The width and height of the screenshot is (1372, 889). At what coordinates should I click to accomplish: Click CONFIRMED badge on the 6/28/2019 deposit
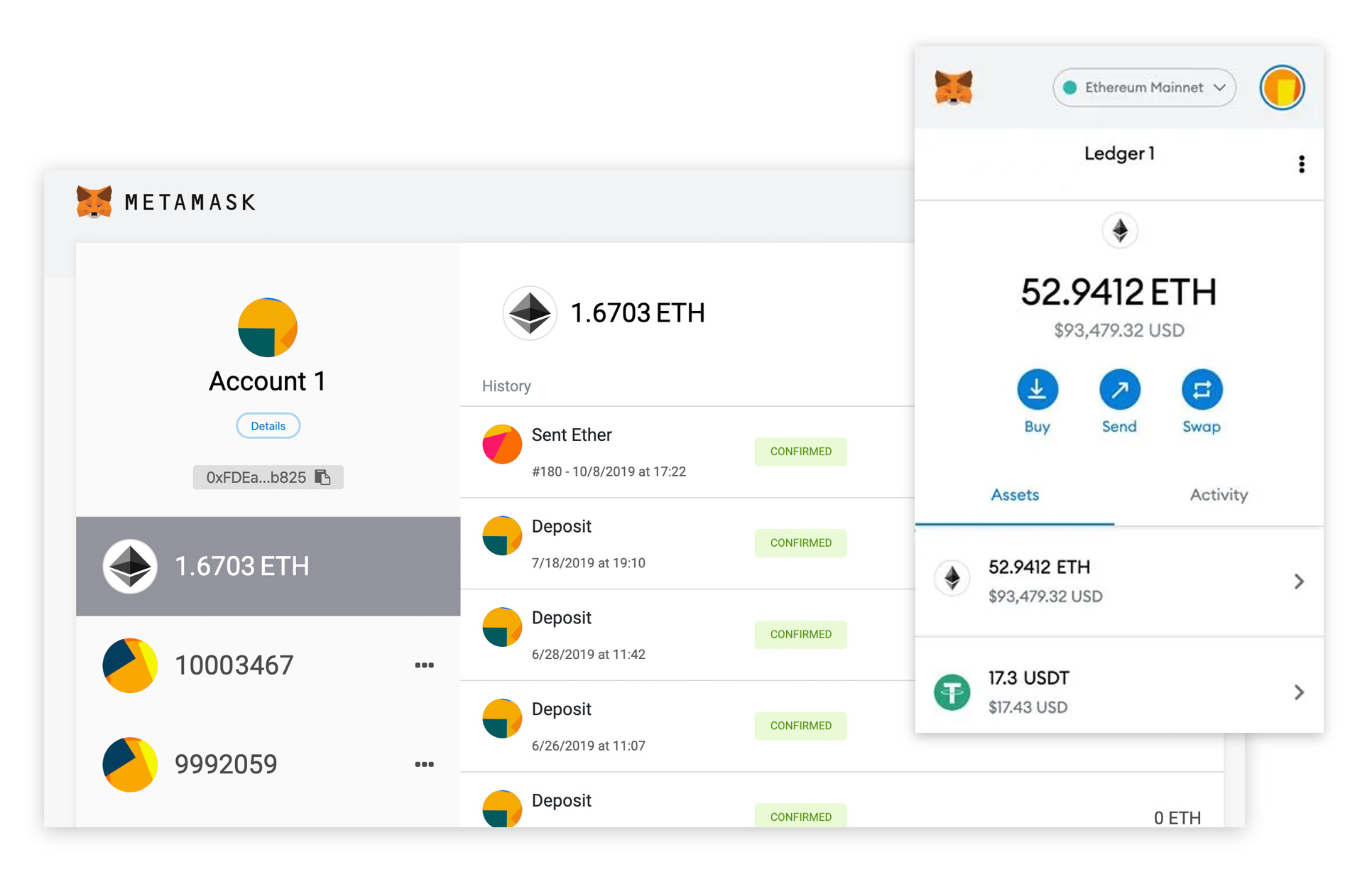[x=800, y=634]
